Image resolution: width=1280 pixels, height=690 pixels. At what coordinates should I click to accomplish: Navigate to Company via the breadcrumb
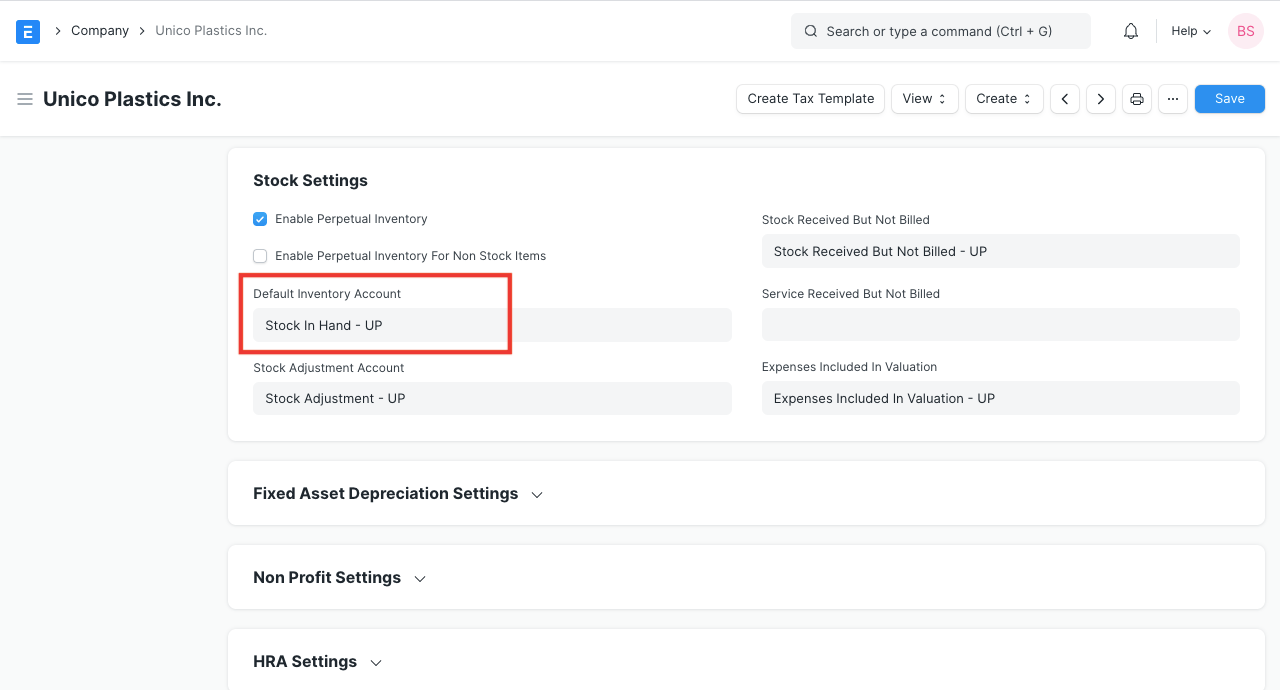(x=99, y=31)
